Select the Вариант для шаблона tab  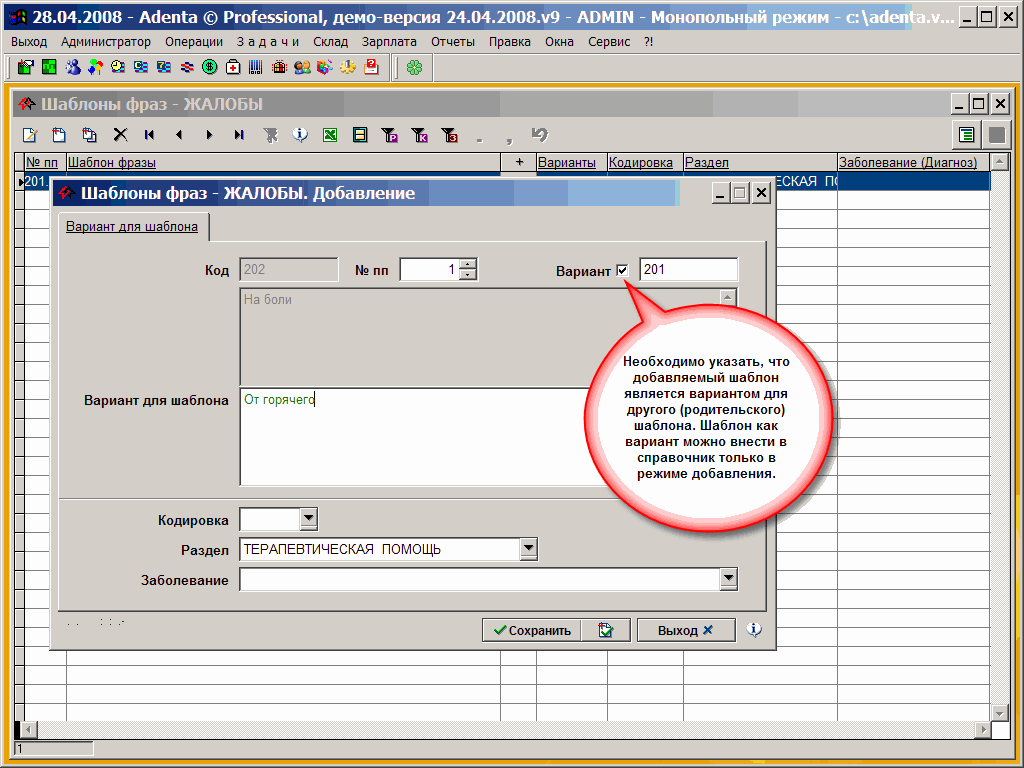click(x=132, y=227)
